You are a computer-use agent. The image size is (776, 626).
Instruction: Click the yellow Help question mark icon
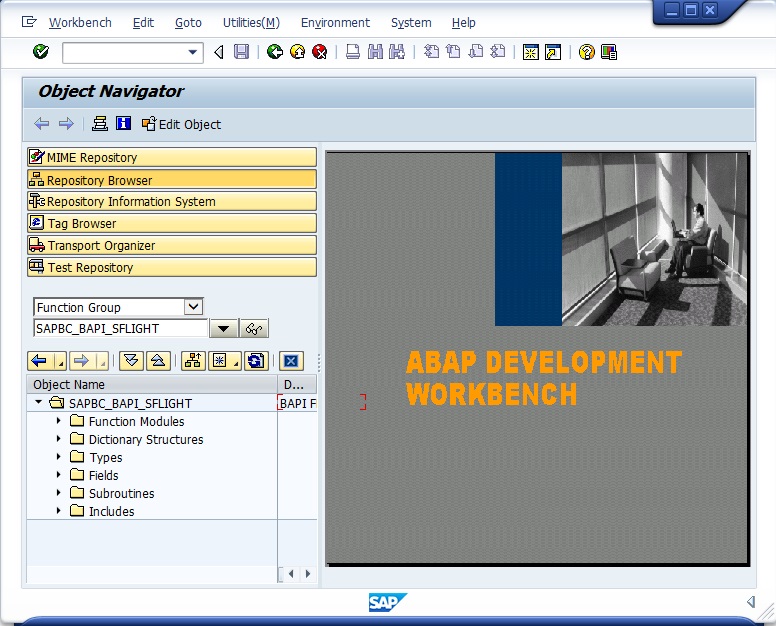pos(586,52)
